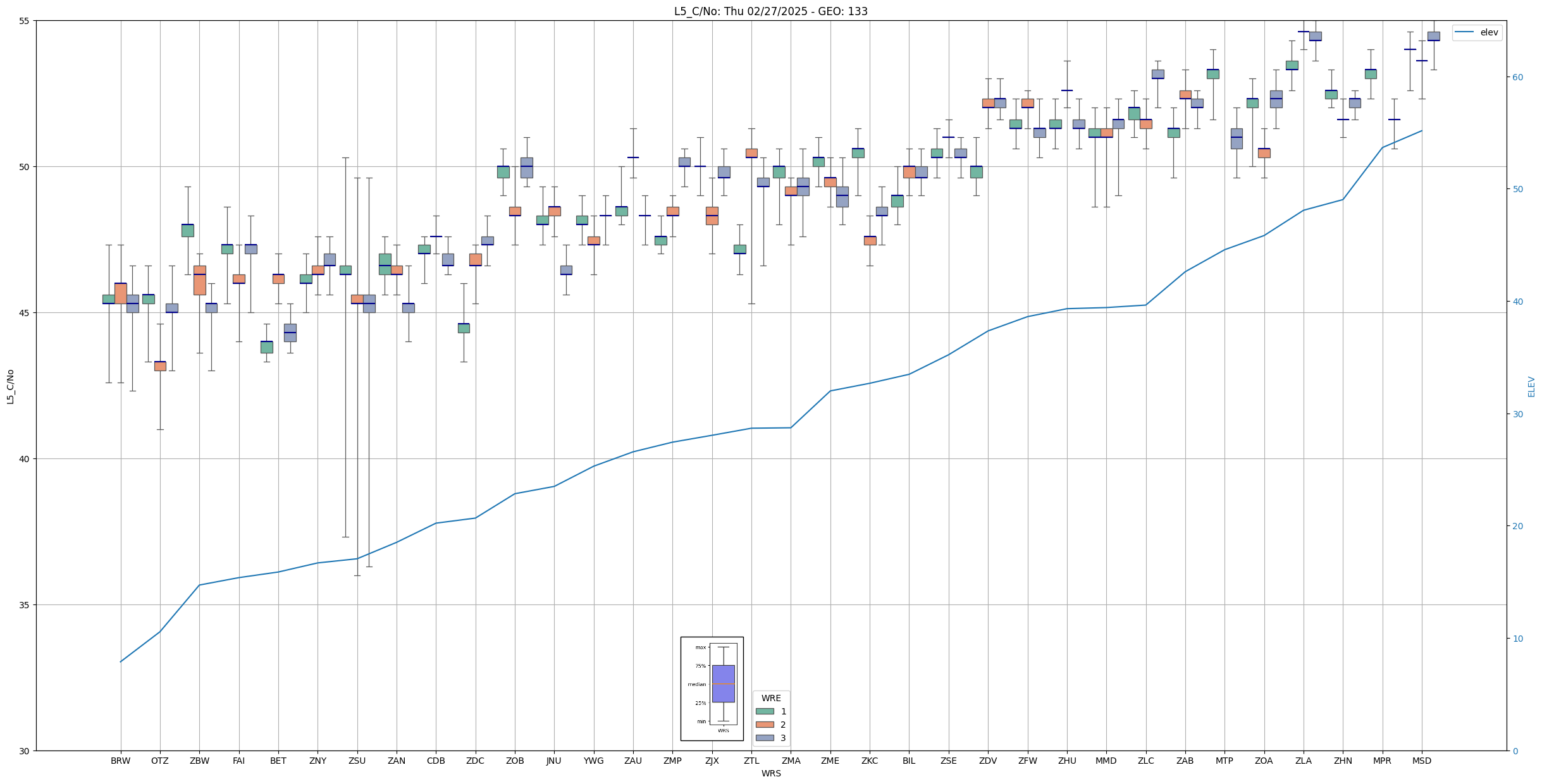Click the 60 tick on right elevation axis

point(1517,77)
